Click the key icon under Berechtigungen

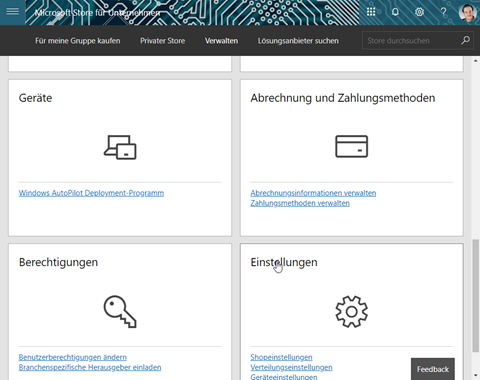[120, 311]
